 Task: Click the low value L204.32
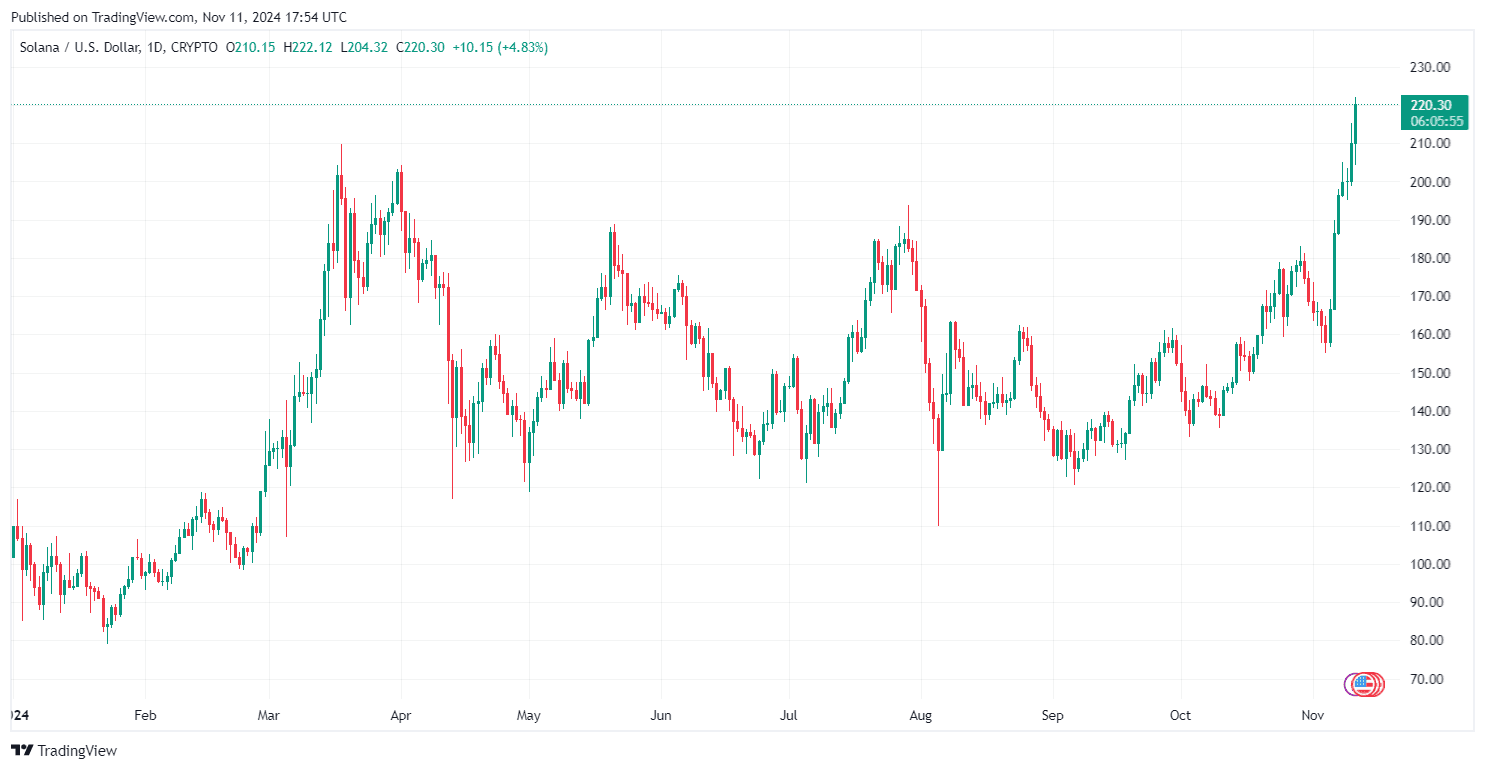pyautogui.click(x=364, y=47)
